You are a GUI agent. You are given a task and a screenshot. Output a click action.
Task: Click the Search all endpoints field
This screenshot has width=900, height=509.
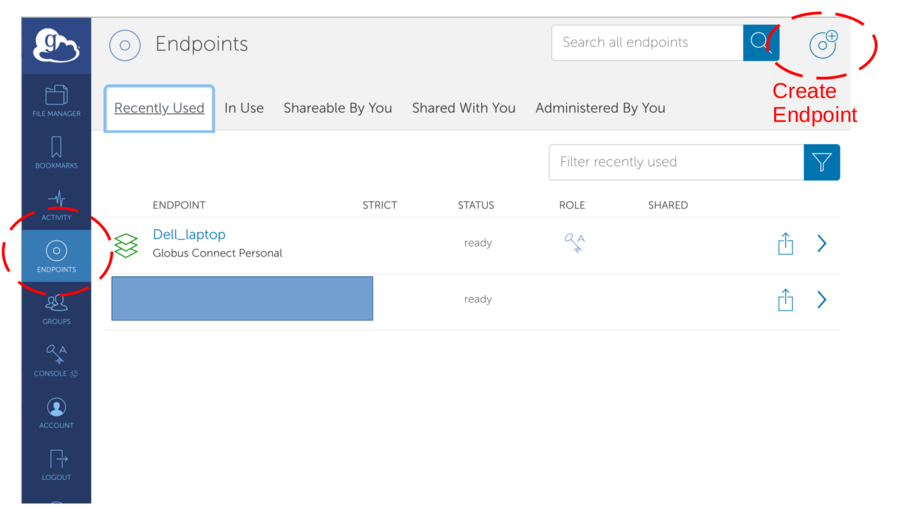tap(646, 43)
